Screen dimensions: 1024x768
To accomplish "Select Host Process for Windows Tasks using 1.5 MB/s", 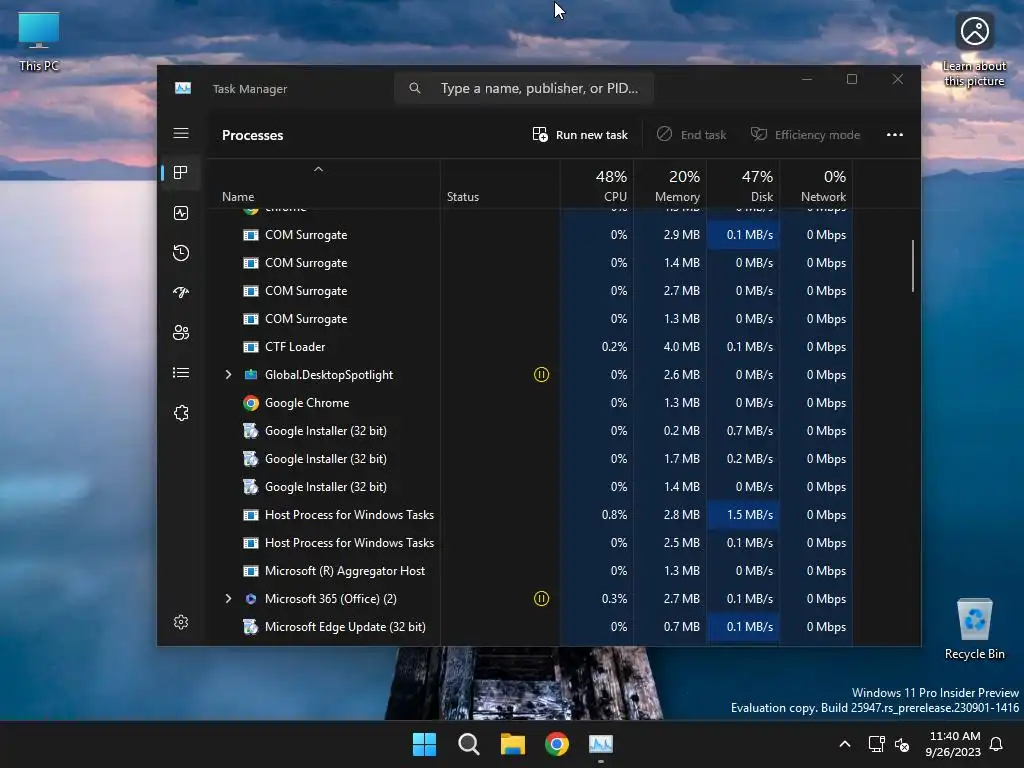I will (x=530, y=515).
